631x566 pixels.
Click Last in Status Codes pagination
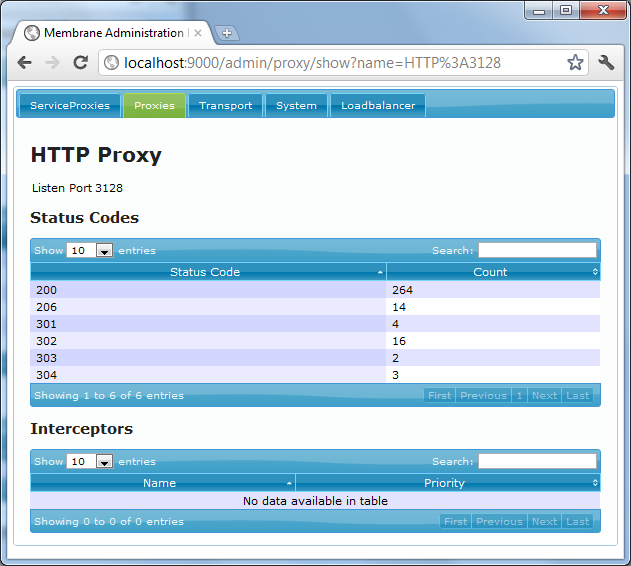[577, 396]
